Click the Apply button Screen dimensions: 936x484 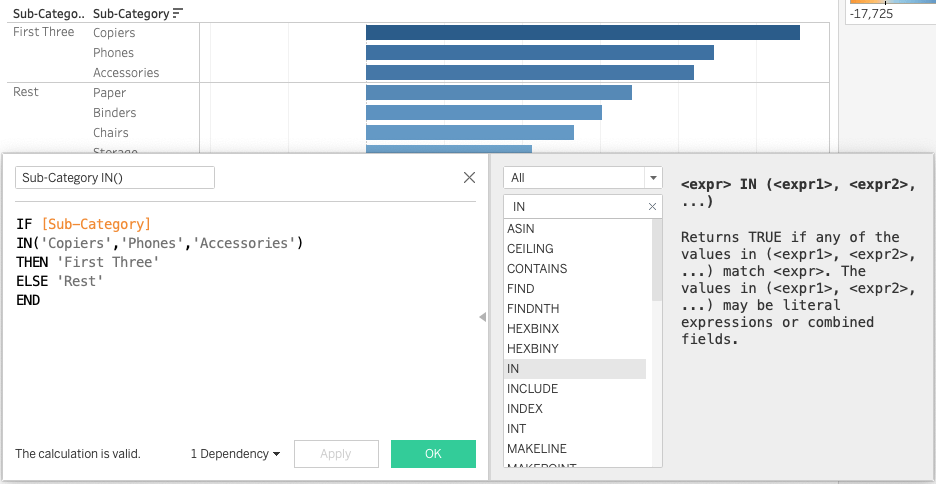click(336, 454)
